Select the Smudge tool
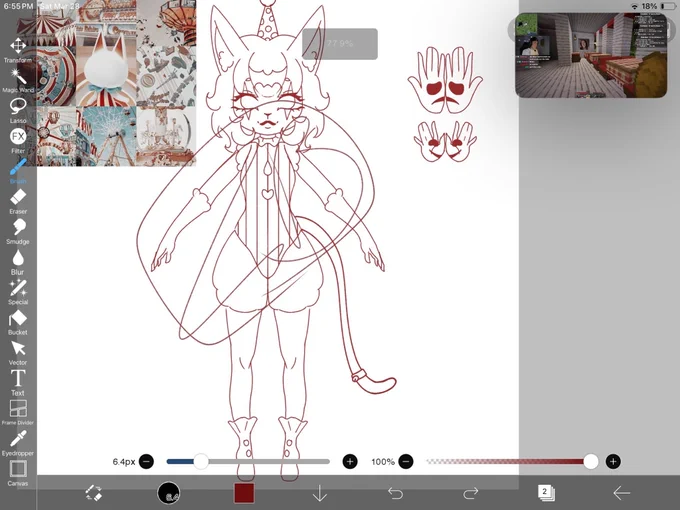The height and width of the screenshot is (510, 680). (x=18, y=232)
